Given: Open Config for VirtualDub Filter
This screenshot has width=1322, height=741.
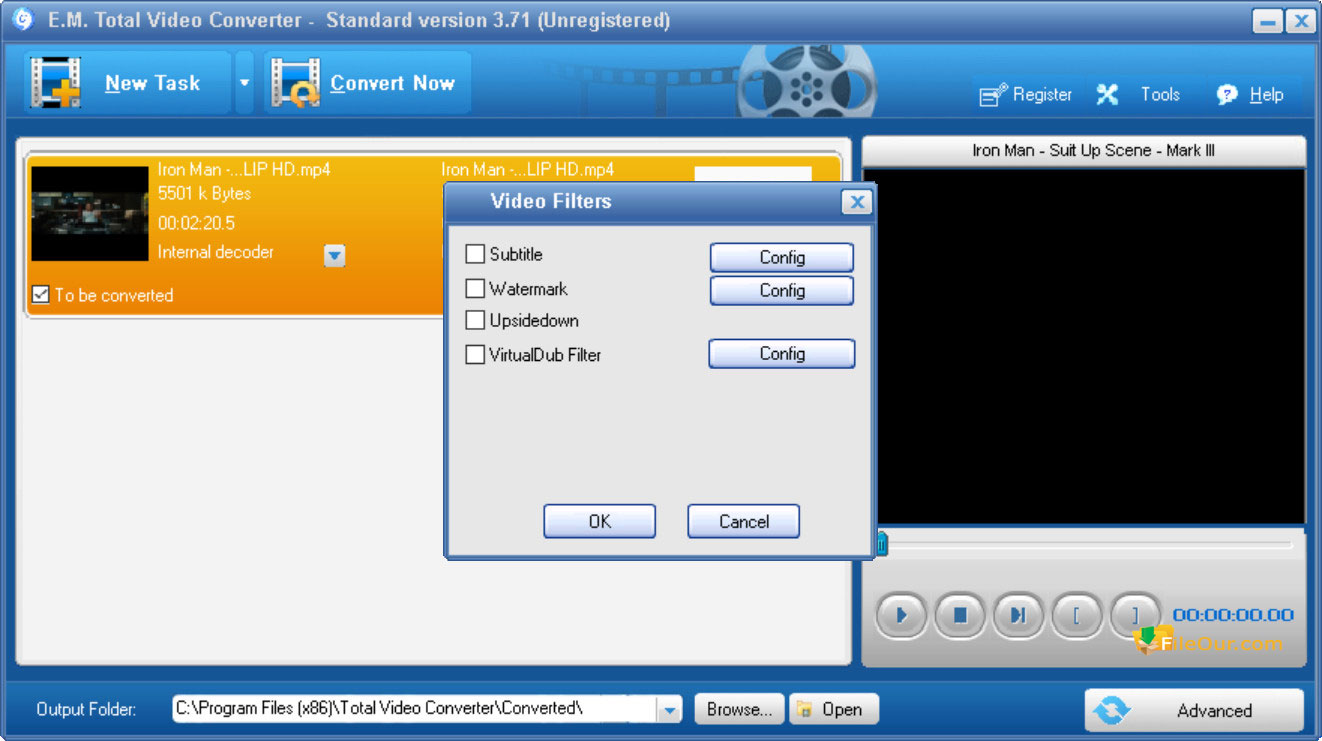Looking at the screenshot, I should tap(782, 353).
